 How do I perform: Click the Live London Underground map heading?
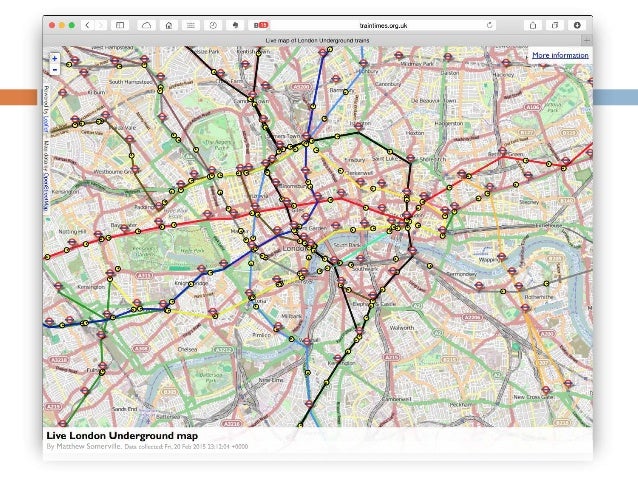[x=122, y=435]
